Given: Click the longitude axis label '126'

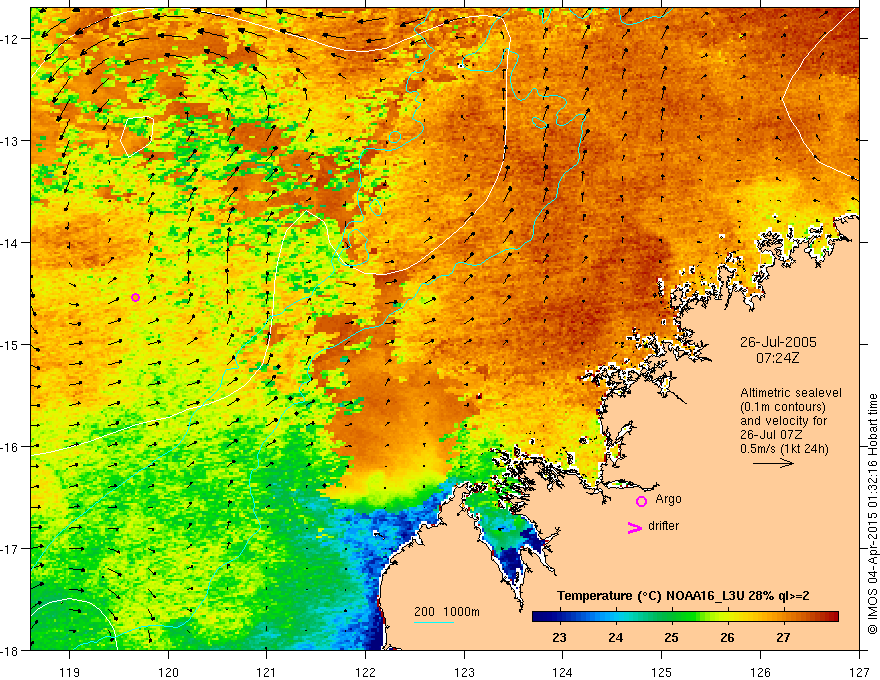Looking at the screenshot, I should 760,672.
